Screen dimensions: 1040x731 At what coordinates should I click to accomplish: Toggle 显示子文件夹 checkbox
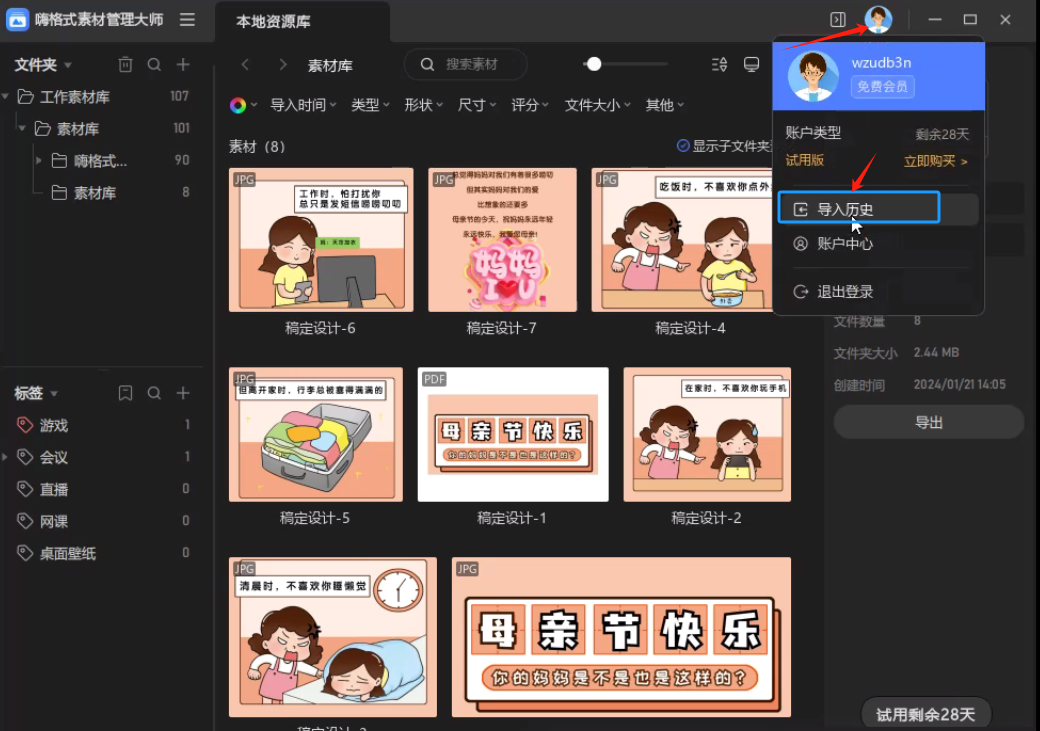click(682, 146)
